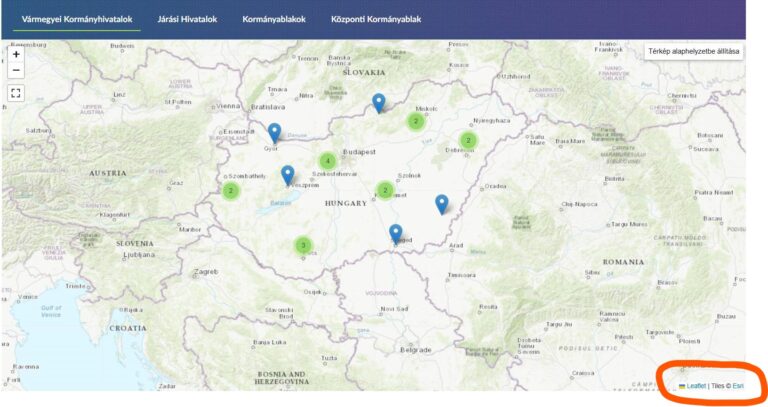
Task: Open the green cluster 2 near Kecskemét
Action: click(x=385, y=191)
